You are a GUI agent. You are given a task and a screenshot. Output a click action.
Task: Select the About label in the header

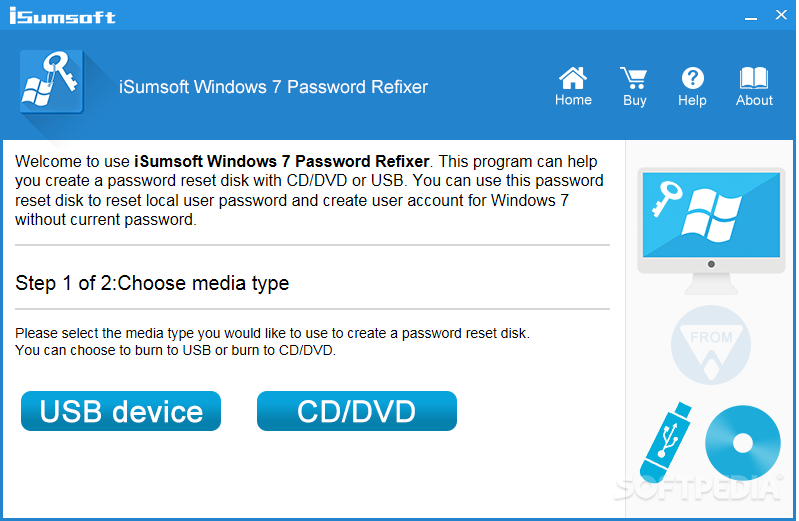(754, 100)
